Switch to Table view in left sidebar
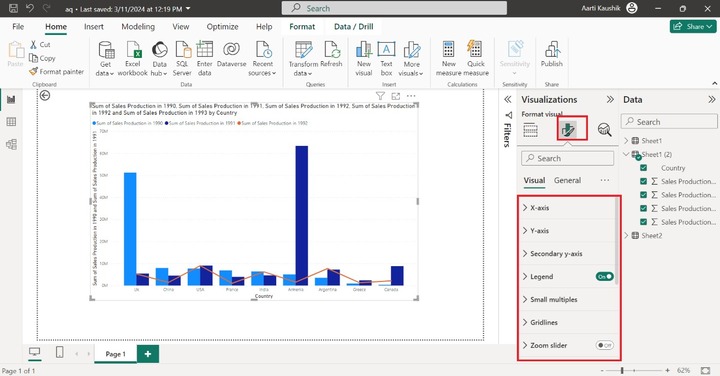 pyautogui.click(x=11, y=122)
